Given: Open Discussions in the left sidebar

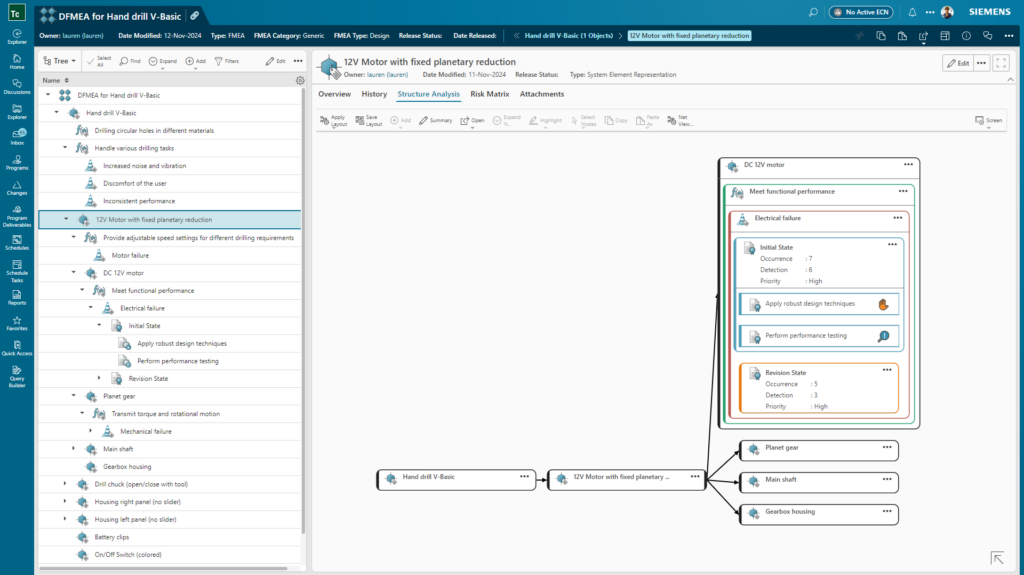Looking at the screenshot, I should [x=17, y=88].
